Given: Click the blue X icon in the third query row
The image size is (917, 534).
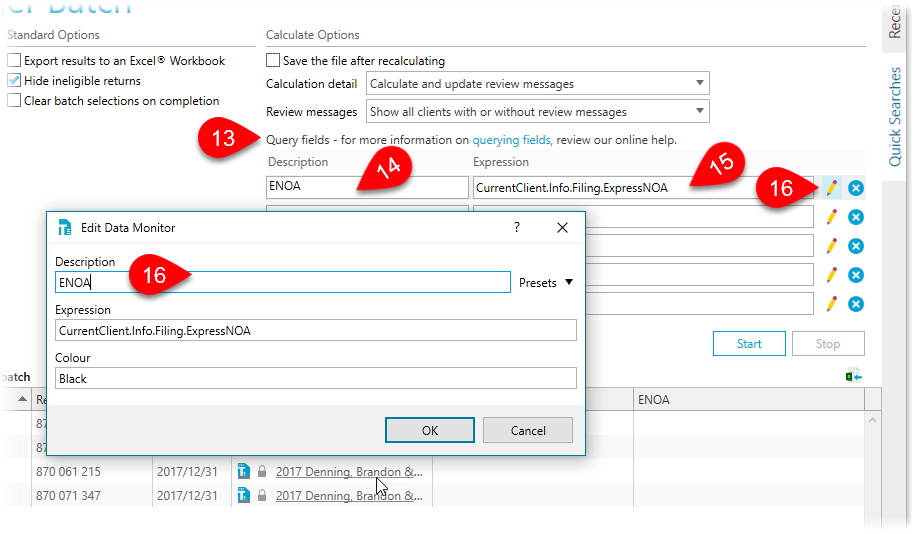Looking at the screenshot, I should tap(856, 246).
